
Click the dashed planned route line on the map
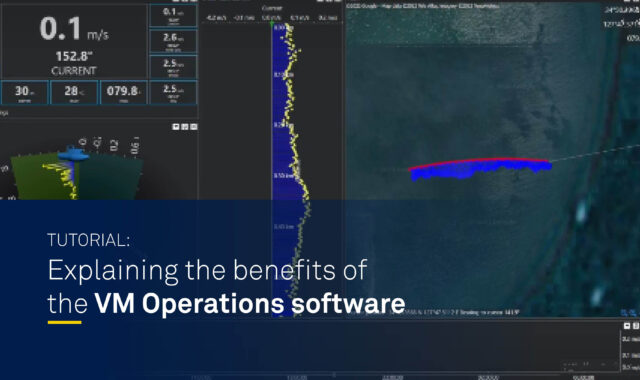coord(595,153)
